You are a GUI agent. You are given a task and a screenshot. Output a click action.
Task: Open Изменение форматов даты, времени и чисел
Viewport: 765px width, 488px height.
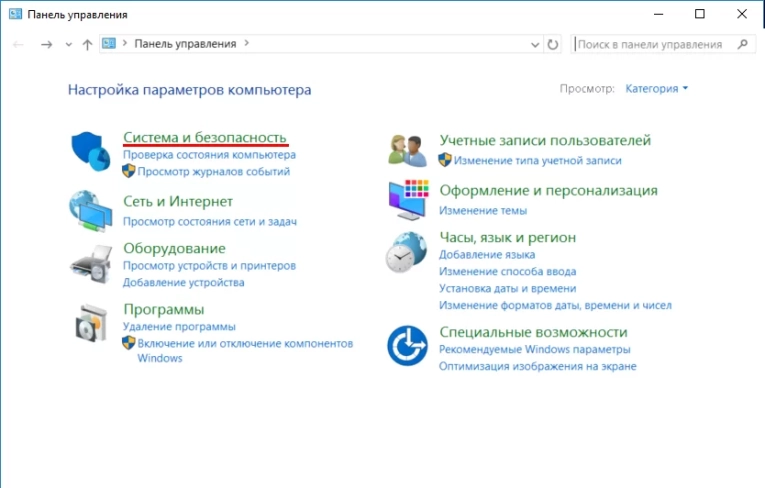(x=555, y=305)
